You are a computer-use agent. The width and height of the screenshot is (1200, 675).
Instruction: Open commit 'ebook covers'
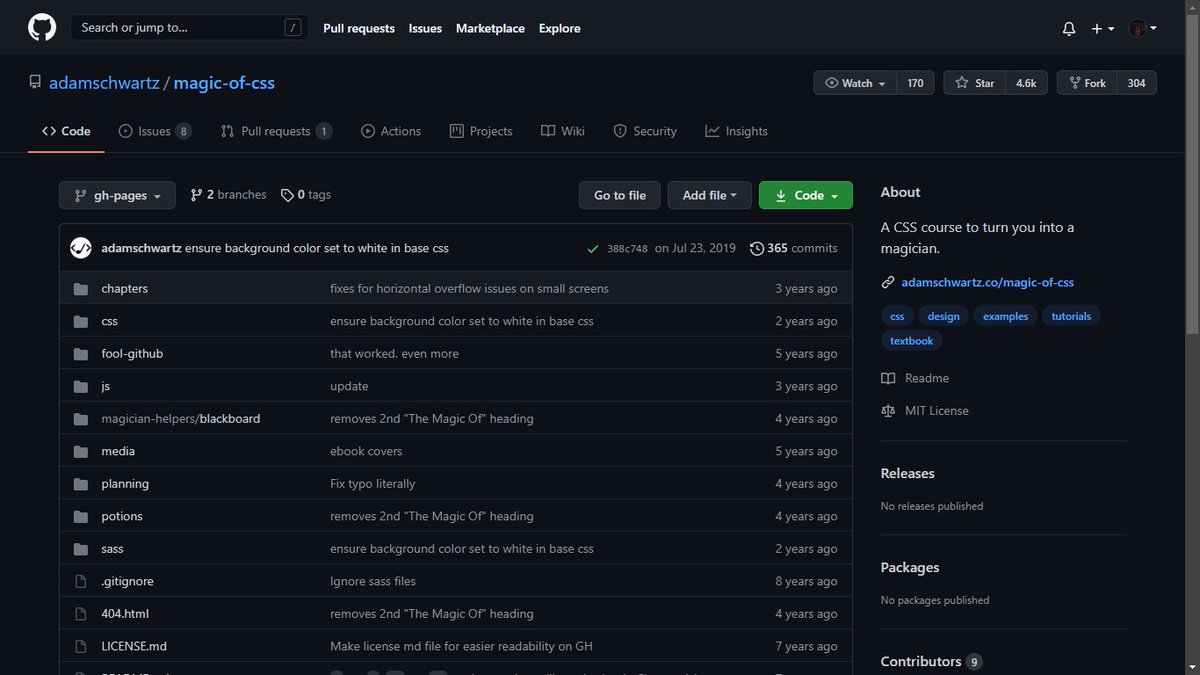tap(366, 451)
